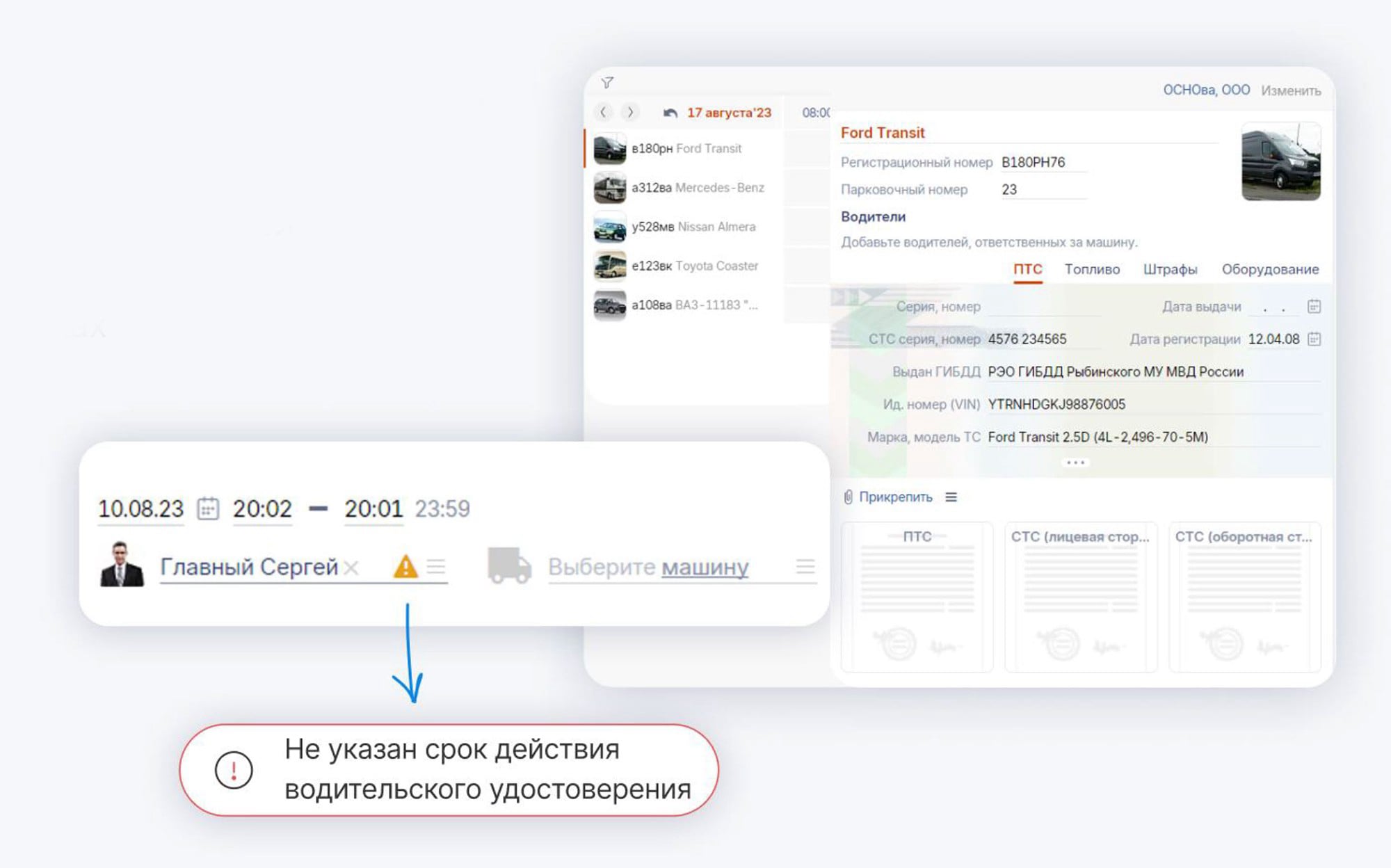1391x868 pixels.
Task: Select the е123вк Toyota Coaster vehicle thumbnail
Action: click(611, 266)
